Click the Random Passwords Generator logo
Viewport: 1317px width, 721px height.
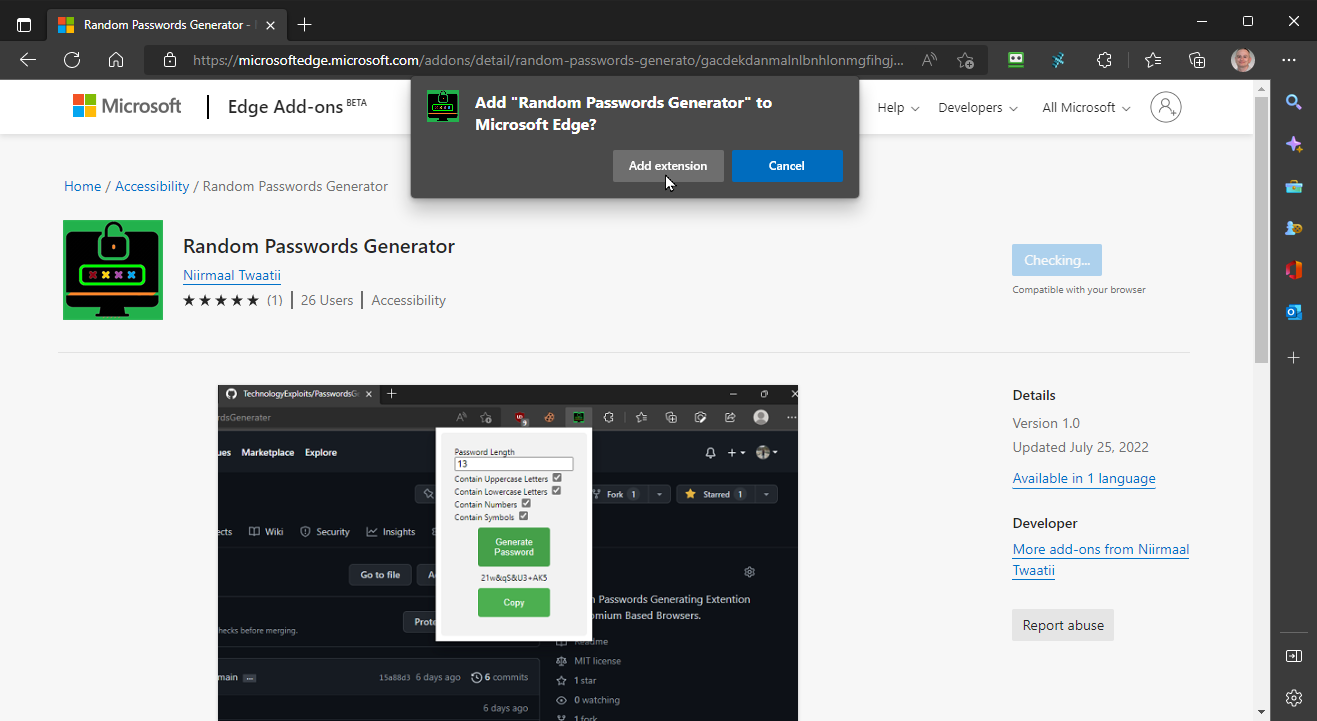pos(113,270)
